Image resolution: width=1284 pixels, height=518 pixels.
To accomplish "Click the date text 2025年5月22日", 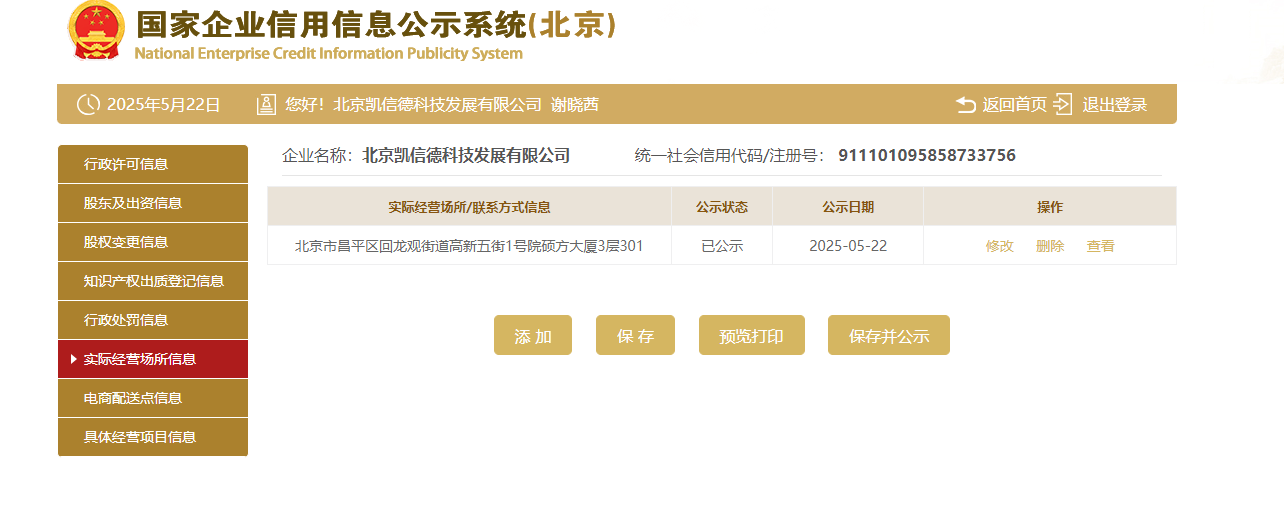I will point(163,104).
